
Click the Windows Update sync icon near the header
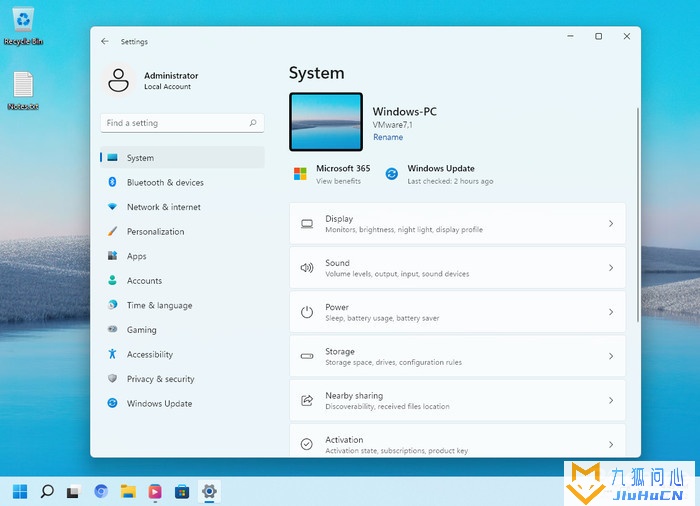[x=392, y=174]
